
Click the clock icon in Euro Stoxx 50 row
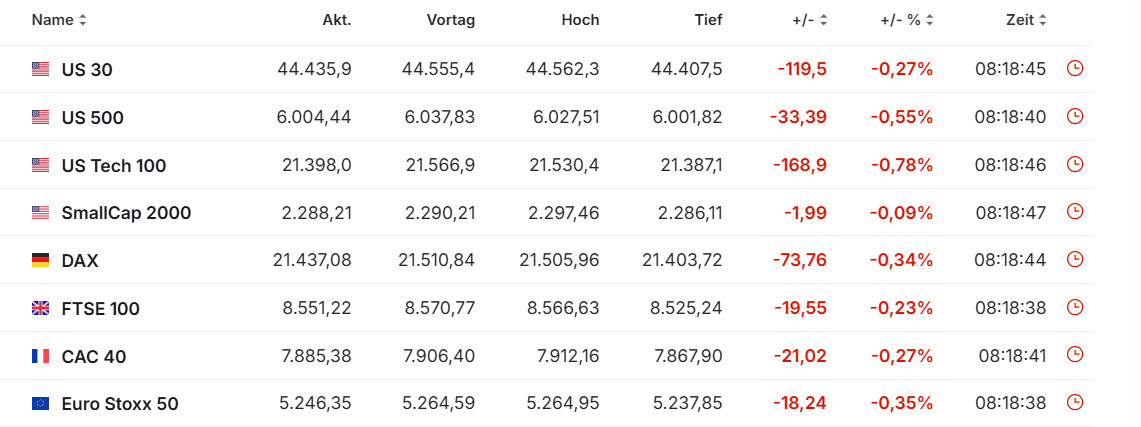(1076, 403)
